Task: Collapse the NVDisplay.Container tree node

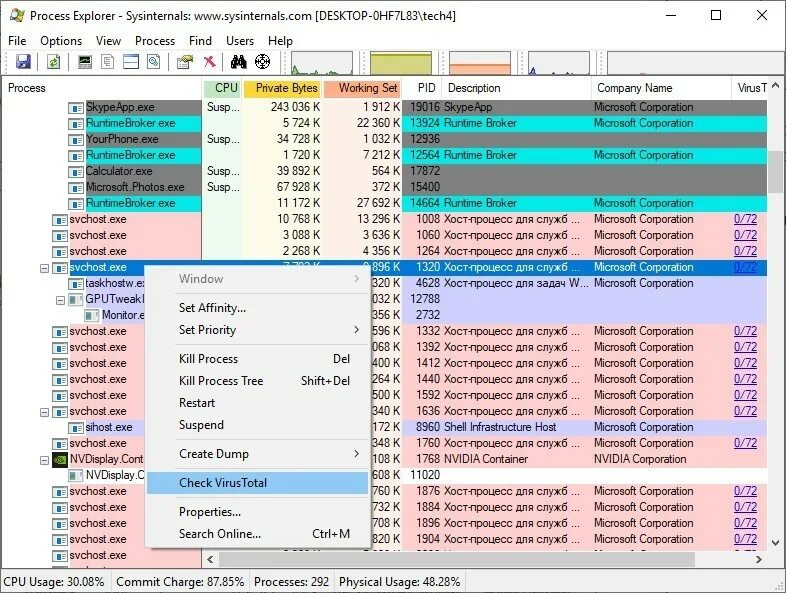Action: point(44,460)
